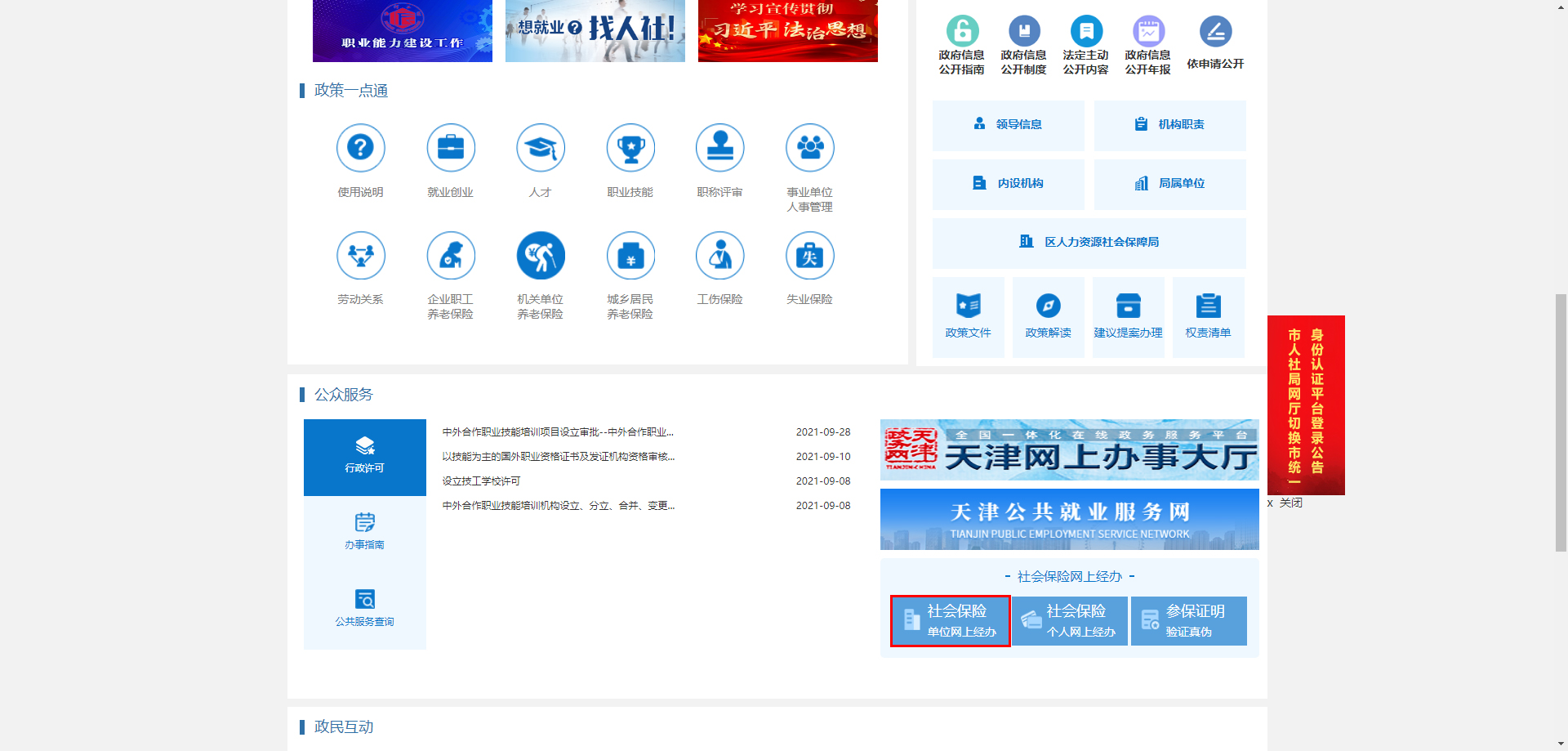Viewport: 1568px width, 751px height.
Task: Select the 人才 graduation cap icon
Action: pos(541,148)
